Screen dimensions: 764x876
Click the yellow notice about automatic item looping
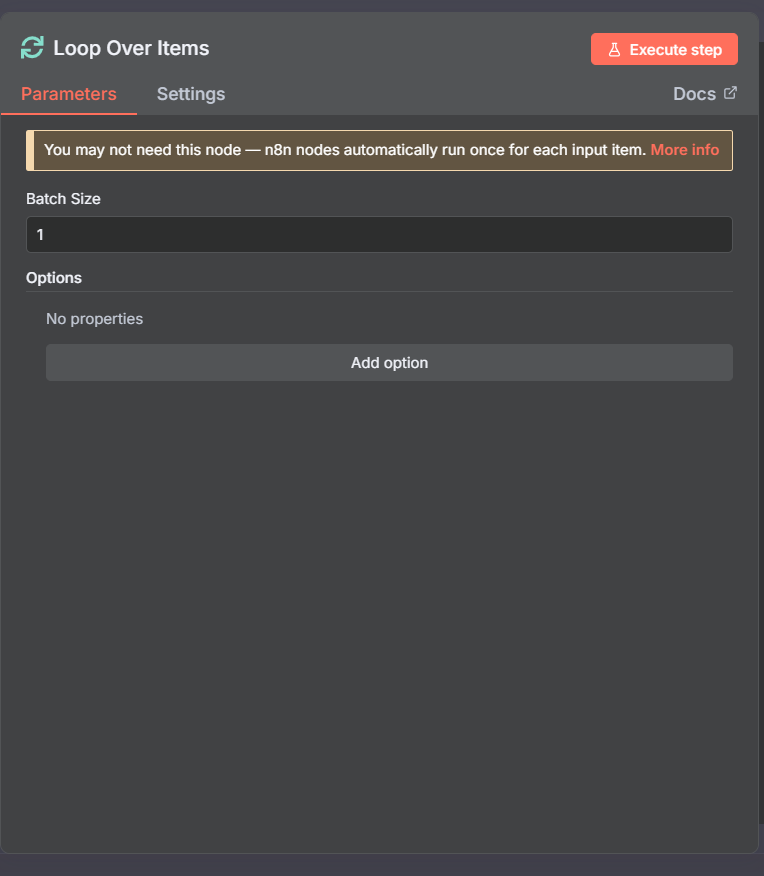(x=340, y=150)
